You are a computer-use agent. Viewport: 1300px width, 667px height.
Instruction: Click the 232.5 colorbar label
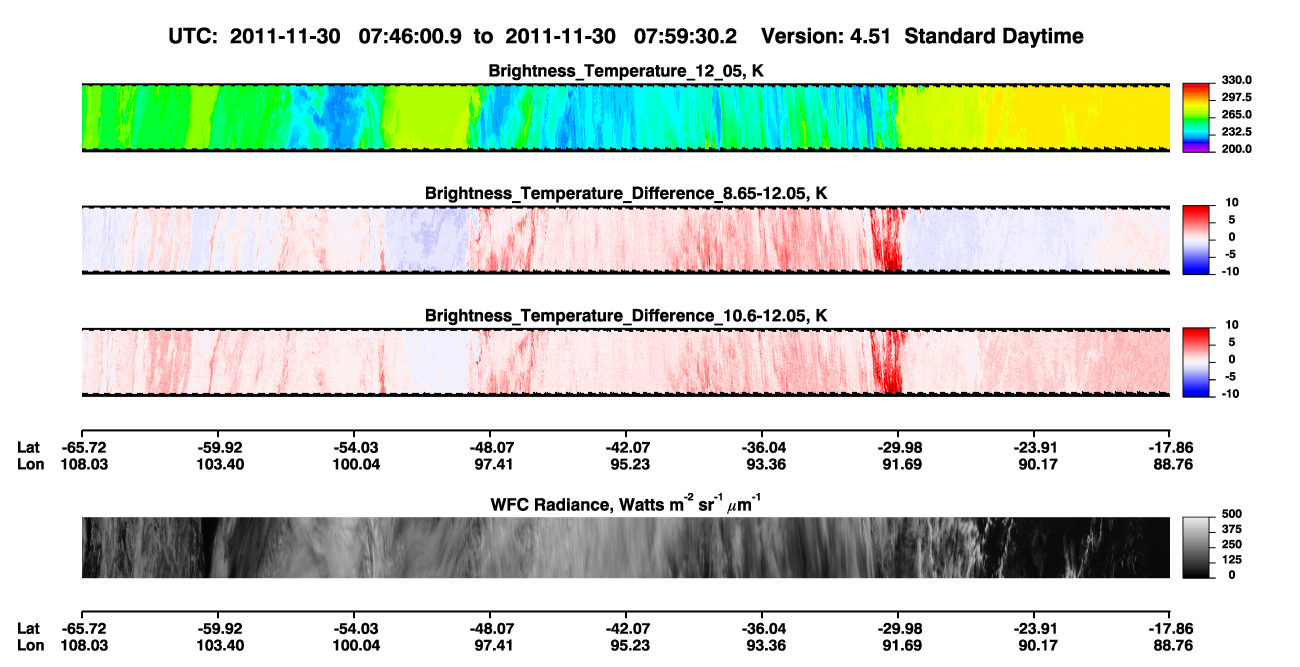pyautogui.click(x=1235, y=131)
